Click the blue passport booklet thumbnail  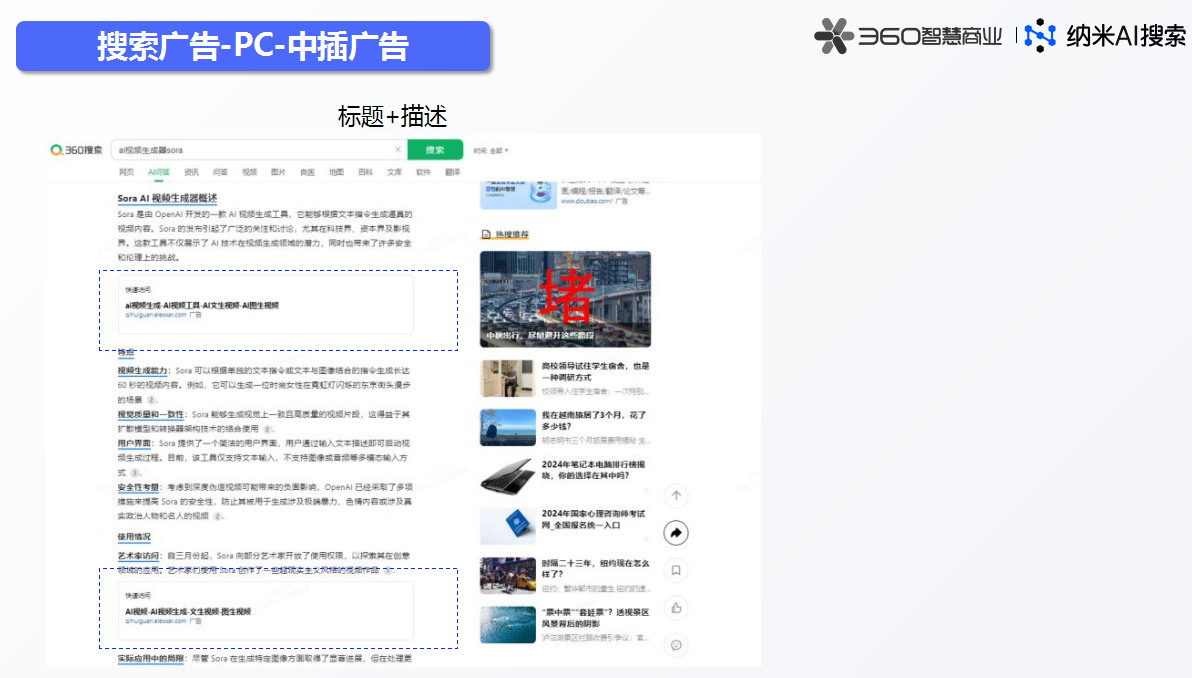pyautogui.click(x=507, y=525)
